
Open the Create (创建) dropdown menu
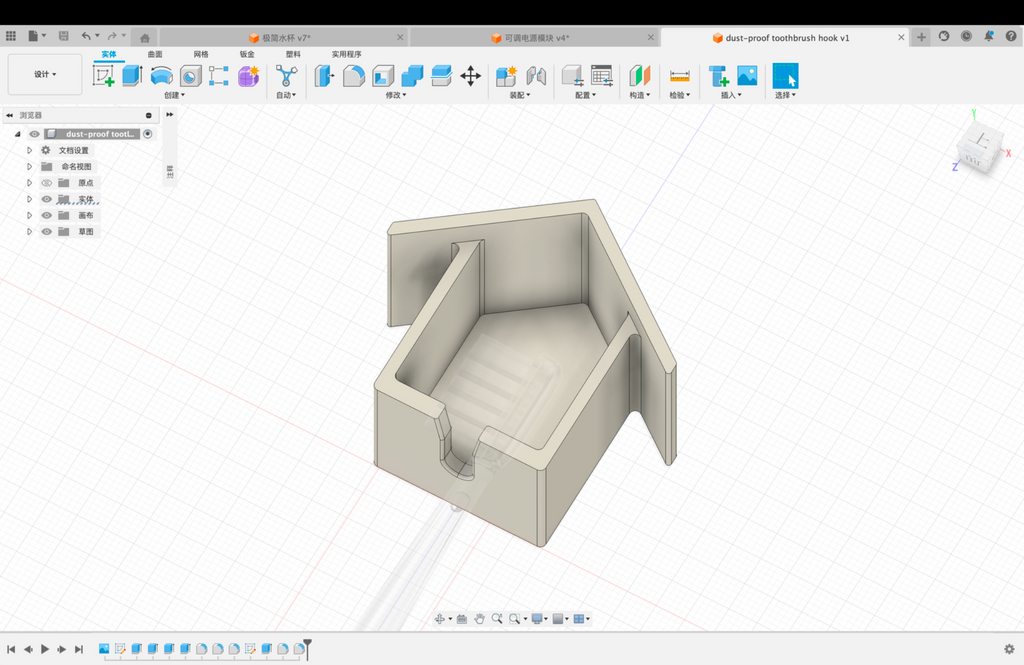(174, 95)
